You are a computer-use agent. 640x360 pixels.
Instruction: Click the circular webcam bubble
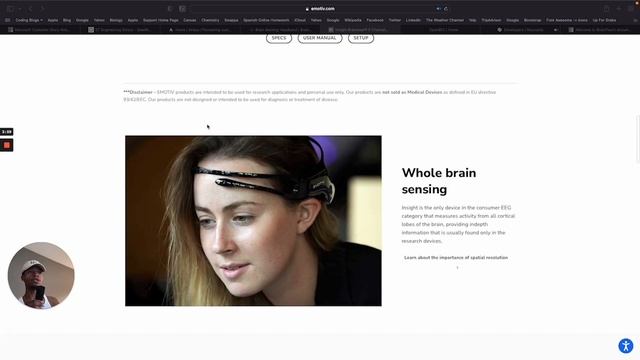click(x=41, y=276)
